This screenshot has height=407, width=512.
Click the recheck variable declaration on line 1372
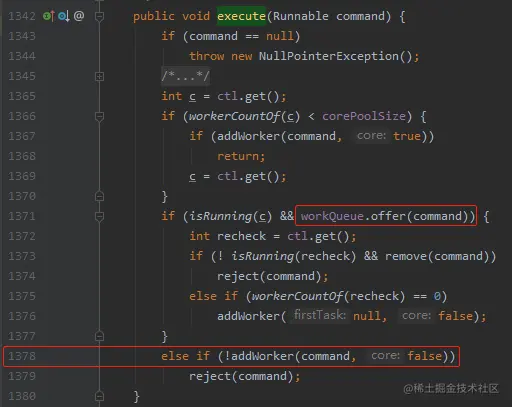pos(241,236)
